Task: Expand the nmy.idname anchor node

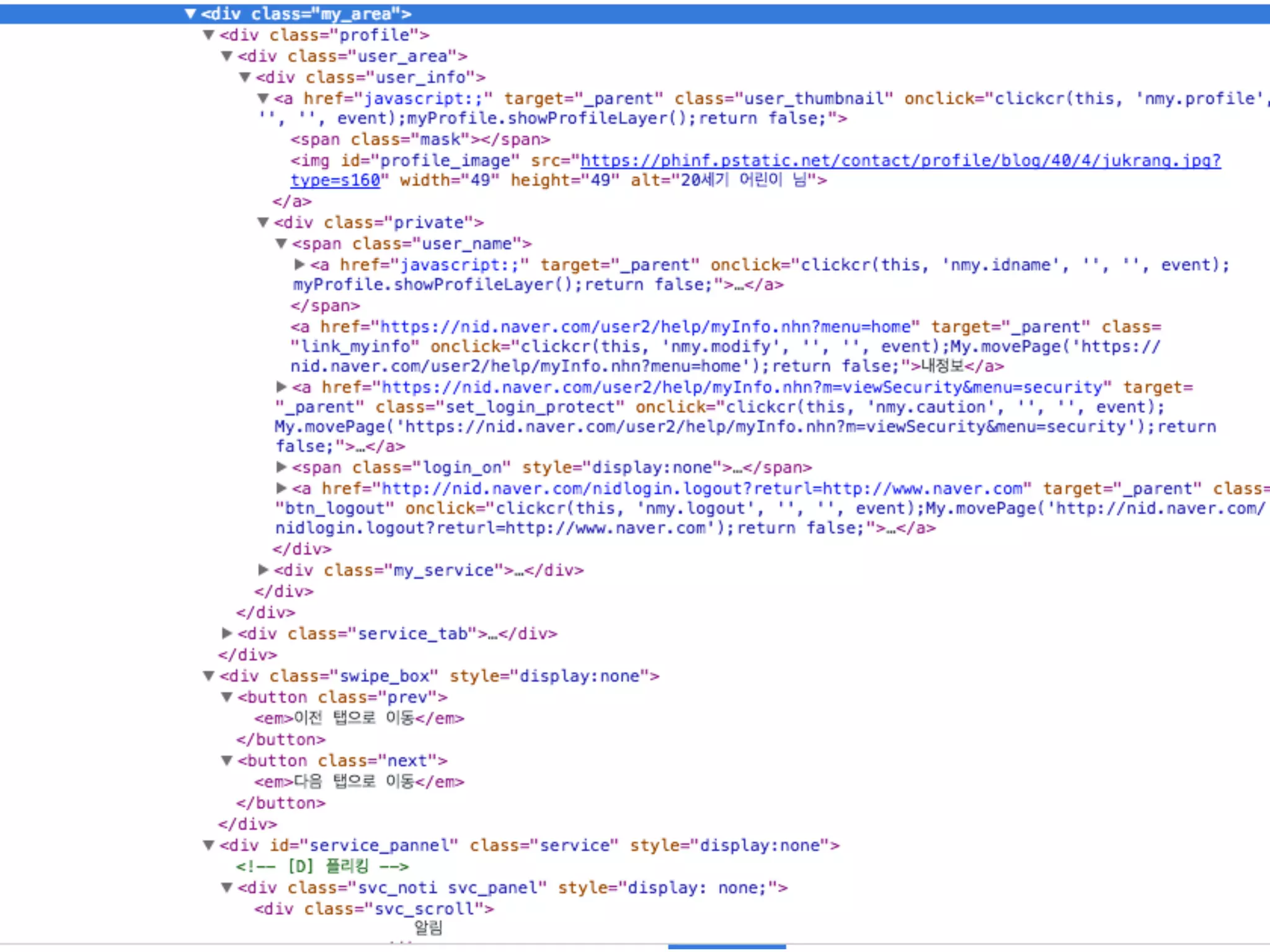Action: 300,264
